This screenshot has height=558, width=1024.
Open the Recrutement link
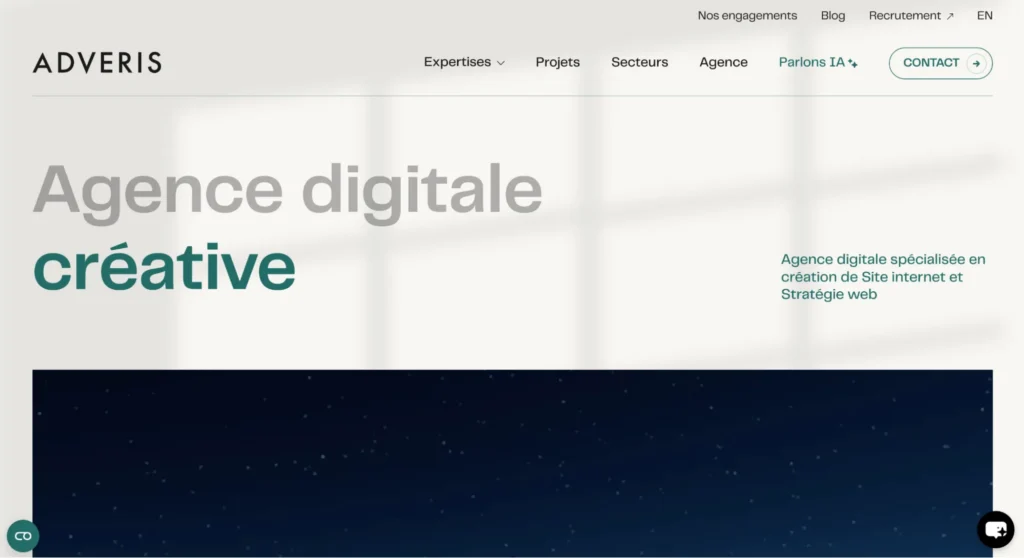pyautogui.click(x=911, y=16)
